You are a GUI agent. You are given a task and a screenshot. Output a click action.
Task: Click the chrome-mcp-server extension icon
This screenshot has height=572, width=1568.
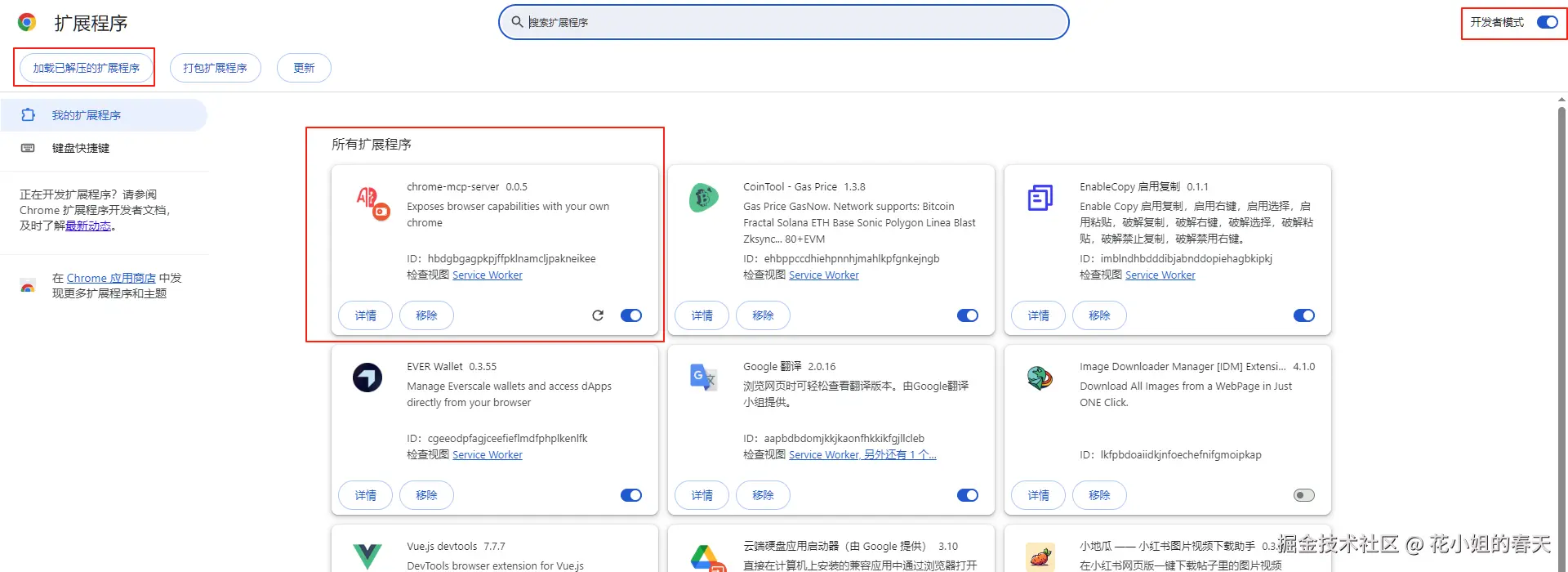[372, 203]
